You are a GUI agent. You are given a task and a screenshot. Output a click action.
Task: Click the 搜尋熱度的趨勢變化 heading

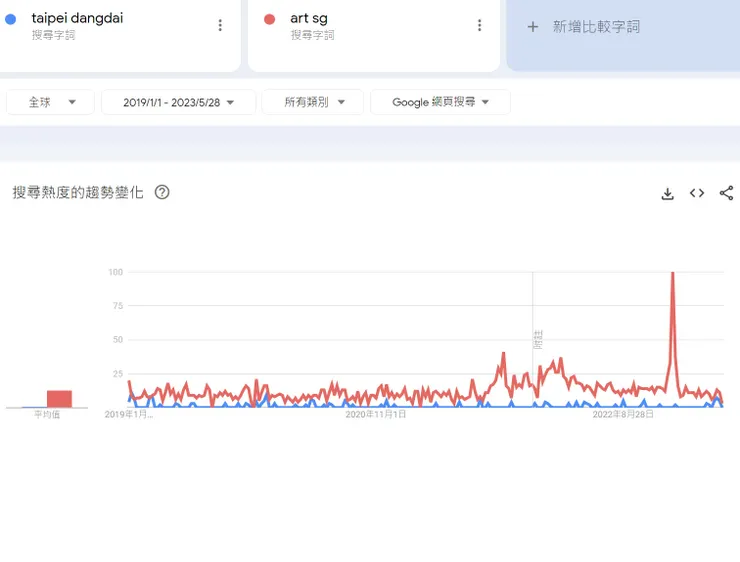(78, 193)
